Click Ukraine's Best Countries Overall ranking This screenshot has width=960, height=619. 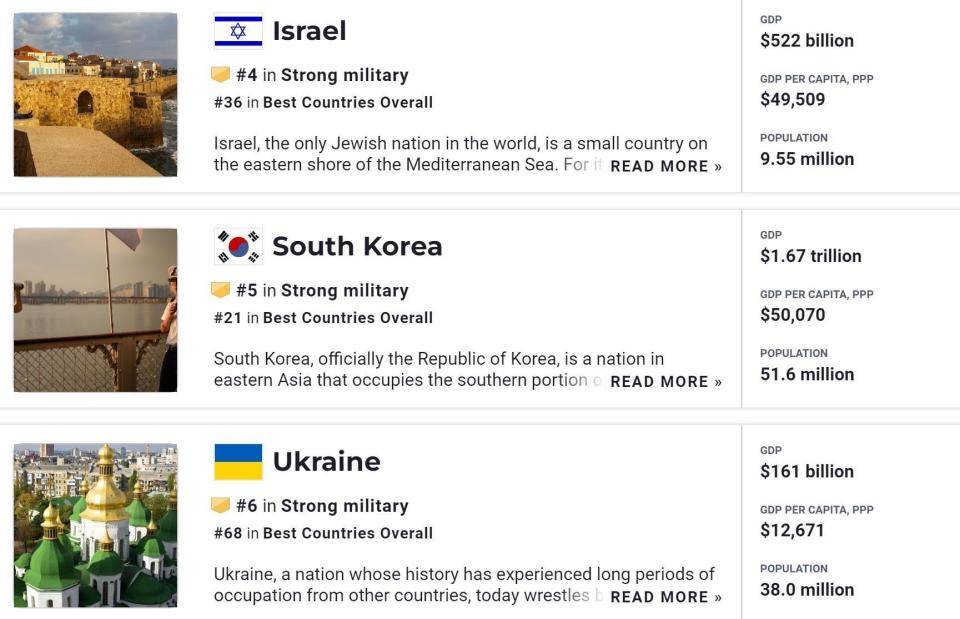pos(347,533)
